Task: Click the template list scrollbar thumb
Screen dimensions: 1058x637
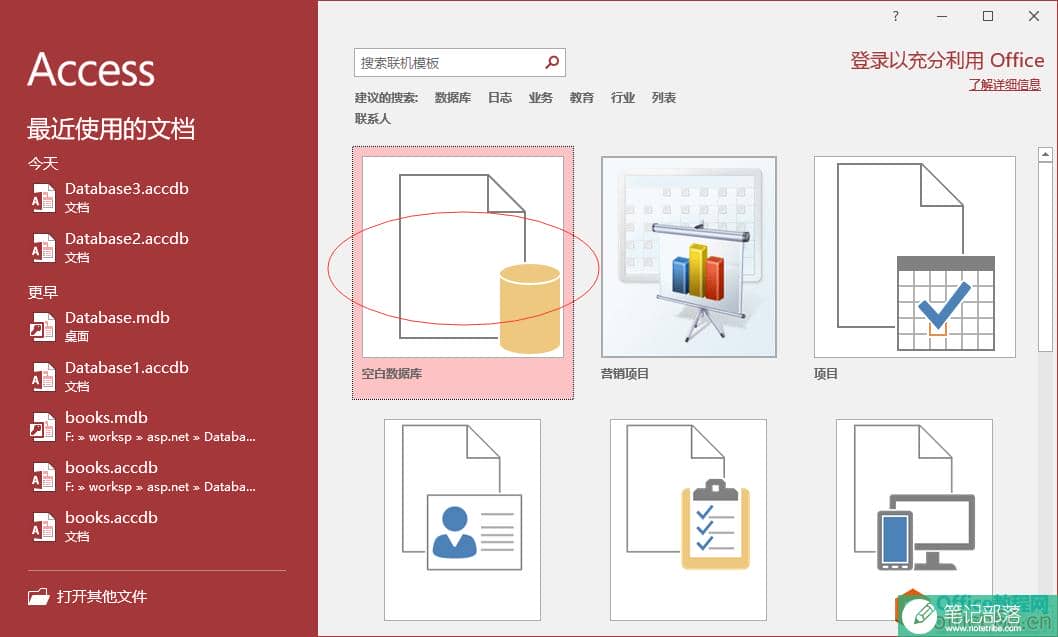Action: point(1045,256)
